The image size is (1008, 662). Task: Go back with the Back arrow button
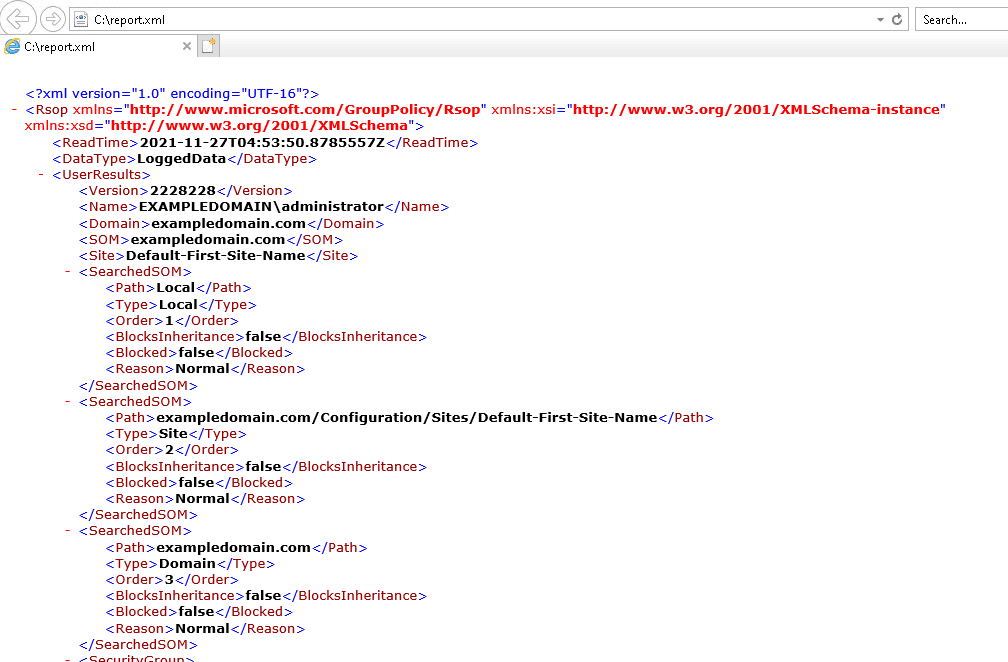(17, 18)
